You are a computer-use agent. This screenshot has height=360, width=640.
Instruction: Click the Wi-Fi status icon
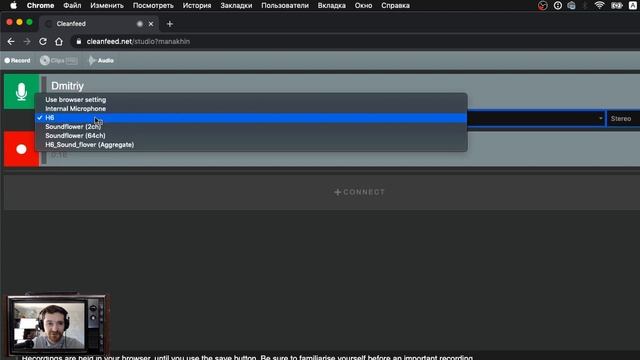tap(599, 5)
